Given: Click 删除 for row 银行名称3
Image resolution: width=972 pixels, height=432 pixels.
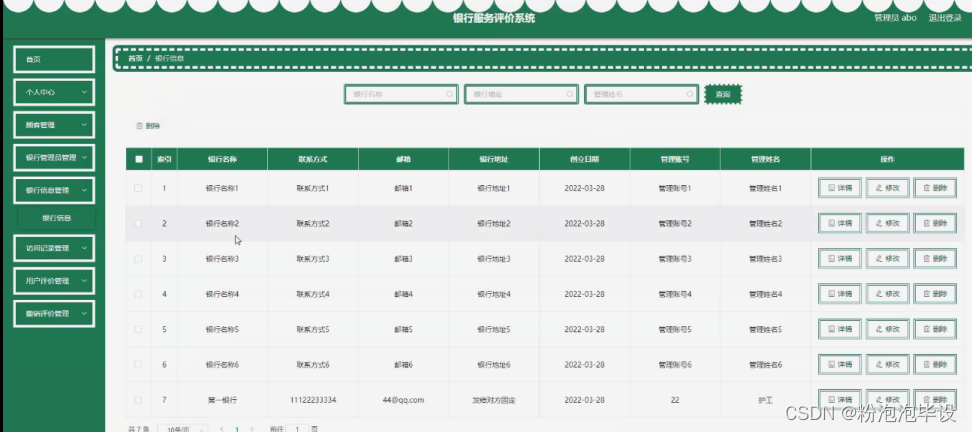Looking at the screenshot, I should (935, 258).
